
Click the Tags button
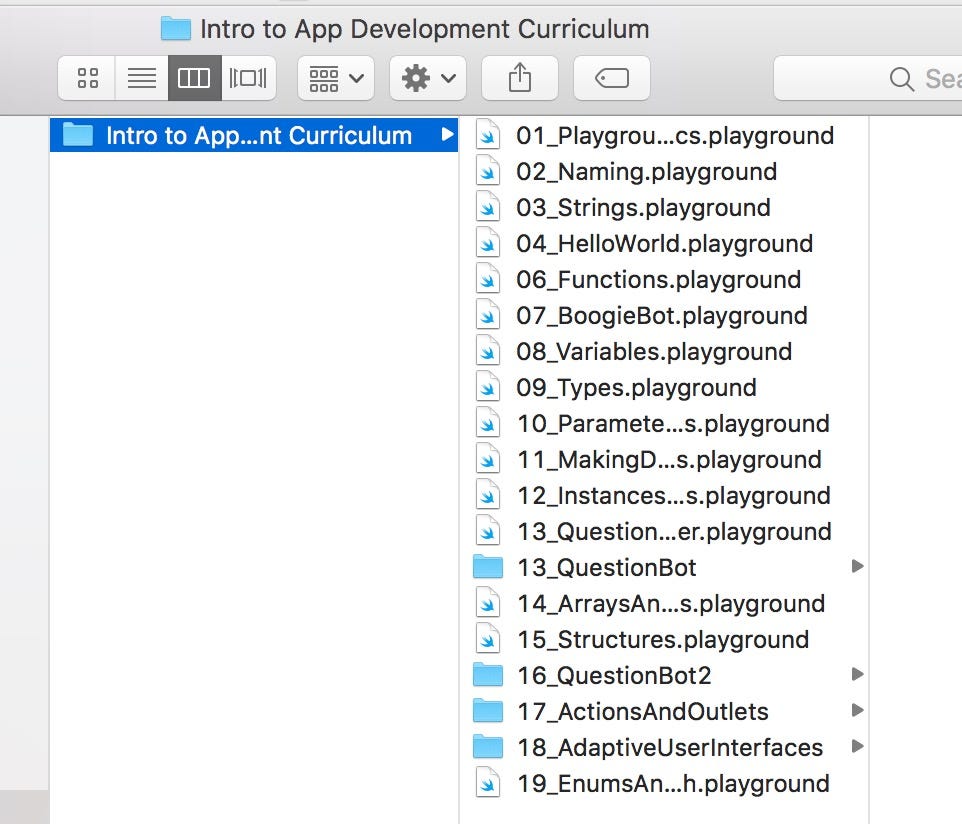611,77
